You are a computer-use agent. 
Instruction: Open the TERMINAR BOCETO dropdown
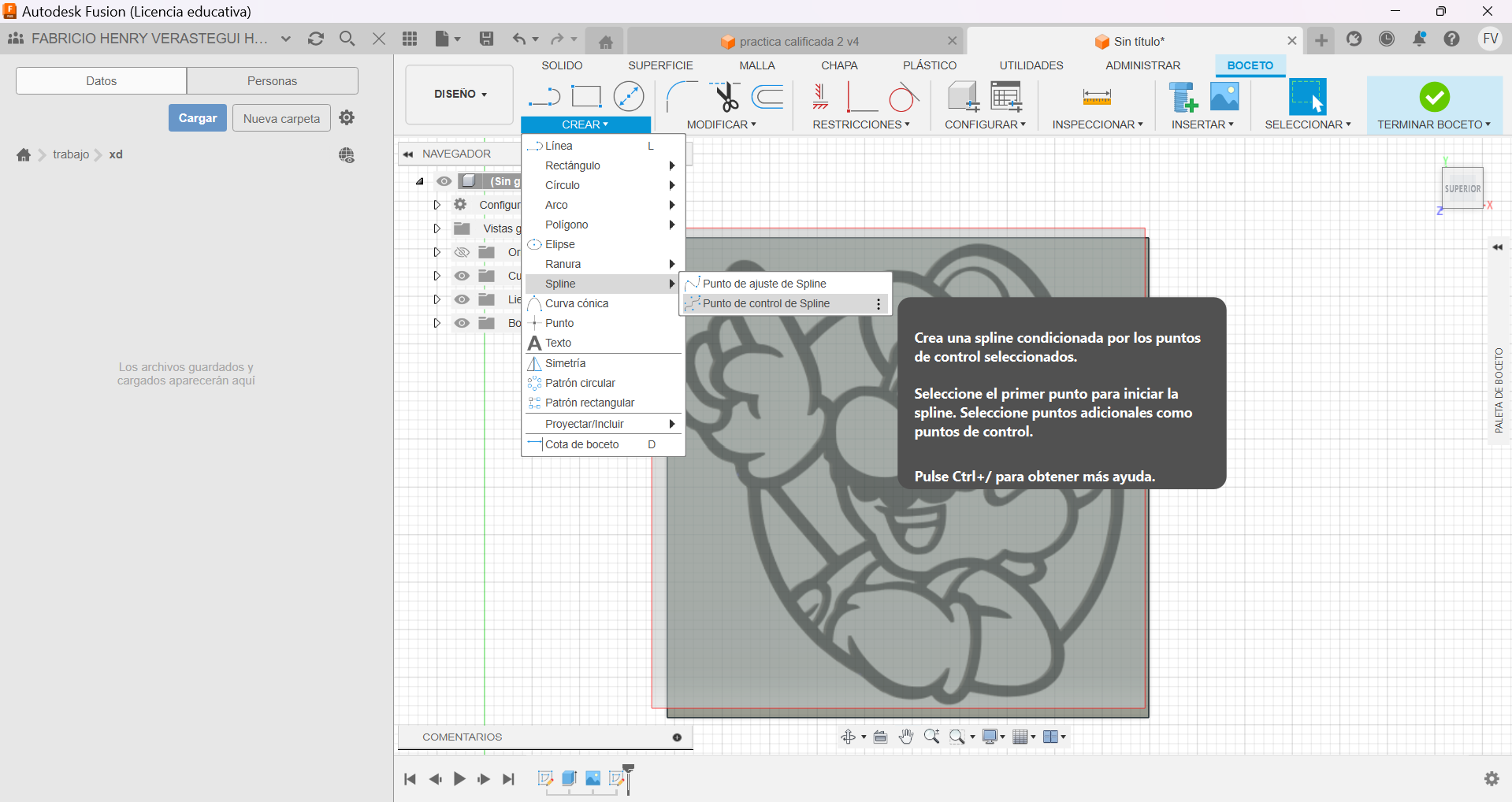[x=1434, y=124]
